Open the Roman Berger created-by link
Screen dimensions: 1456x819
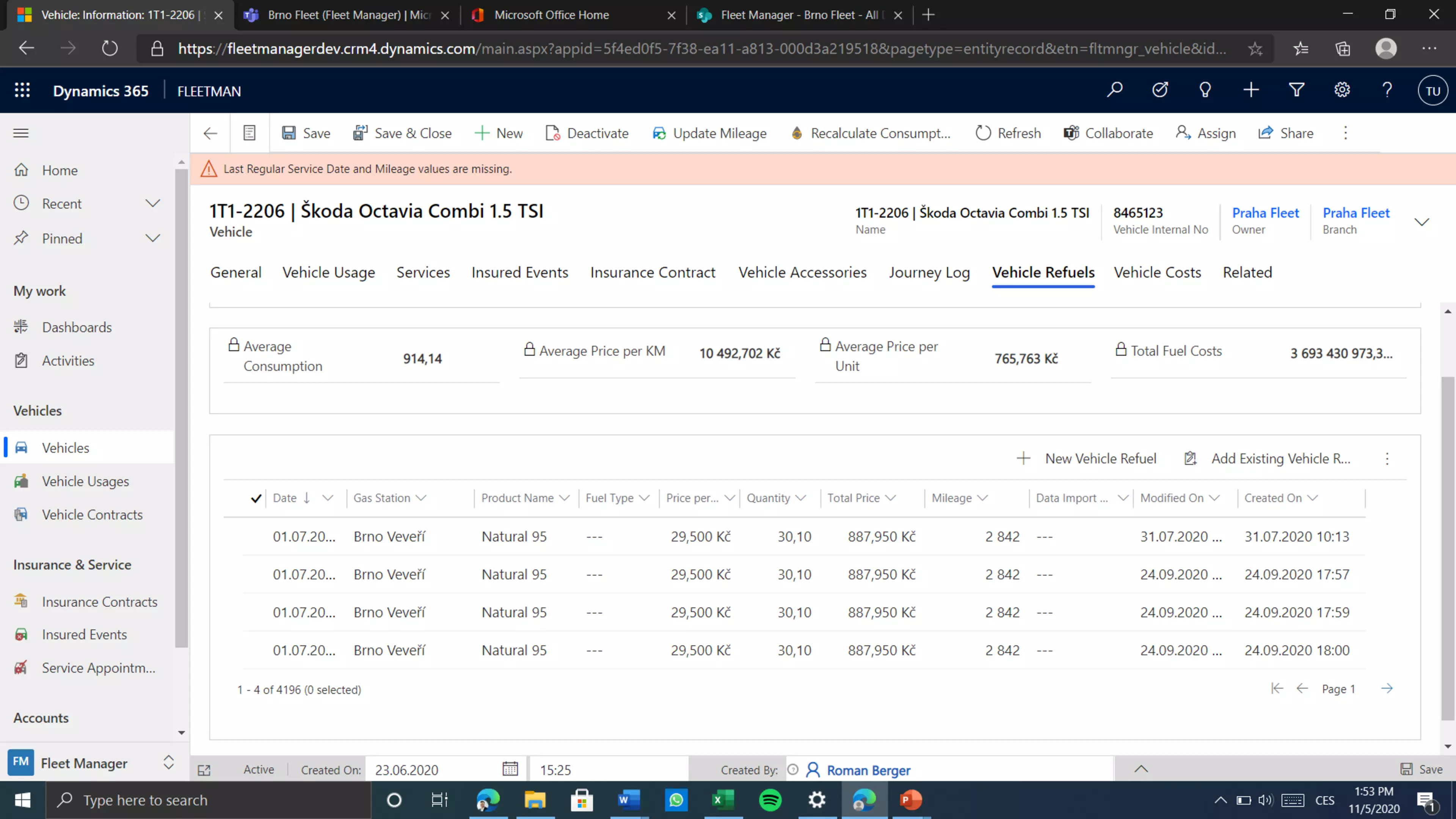click(x=868, y=770)
